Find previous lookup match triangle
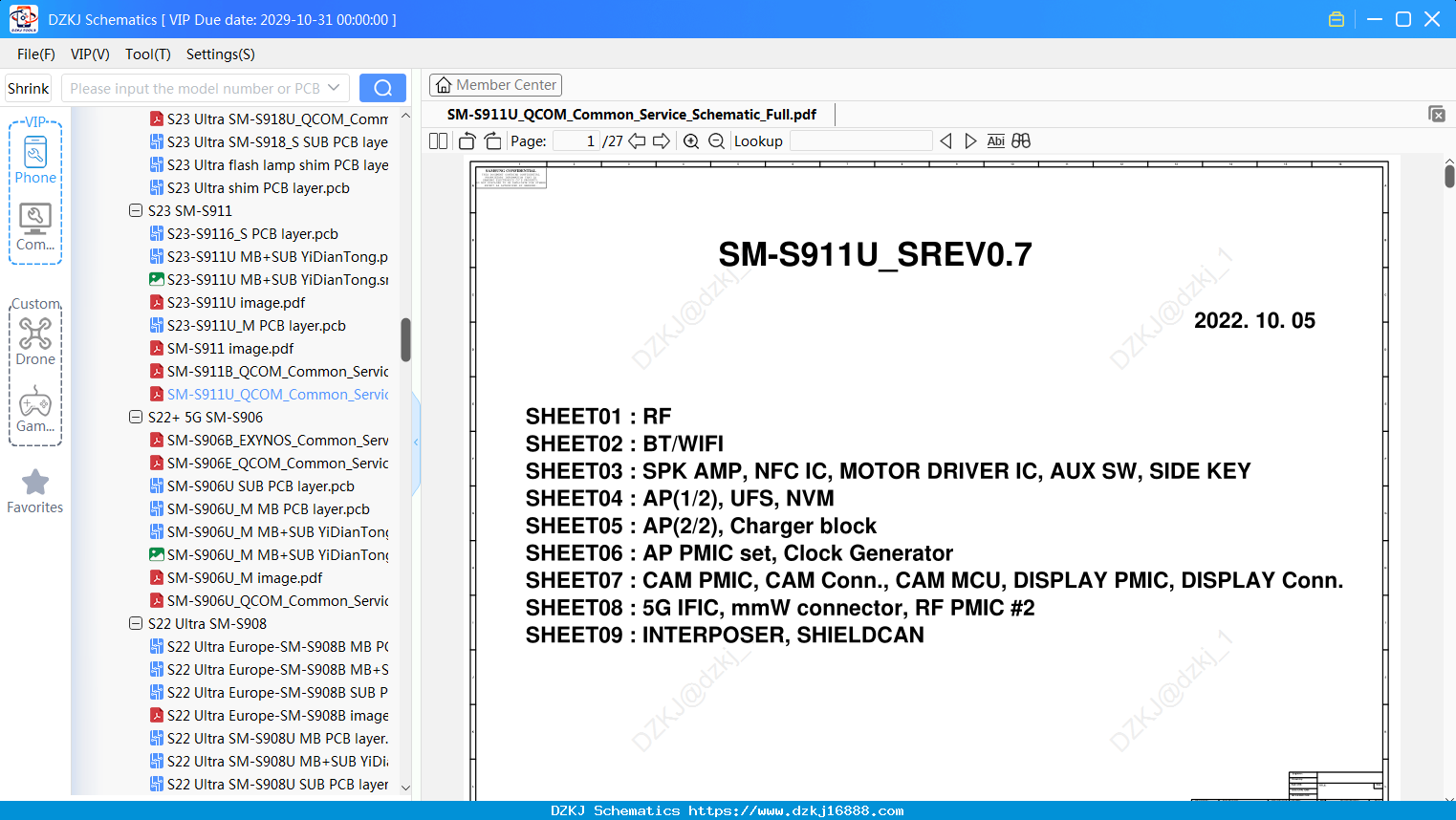Viewport: 1456px width, 820px height. point(945,141)
